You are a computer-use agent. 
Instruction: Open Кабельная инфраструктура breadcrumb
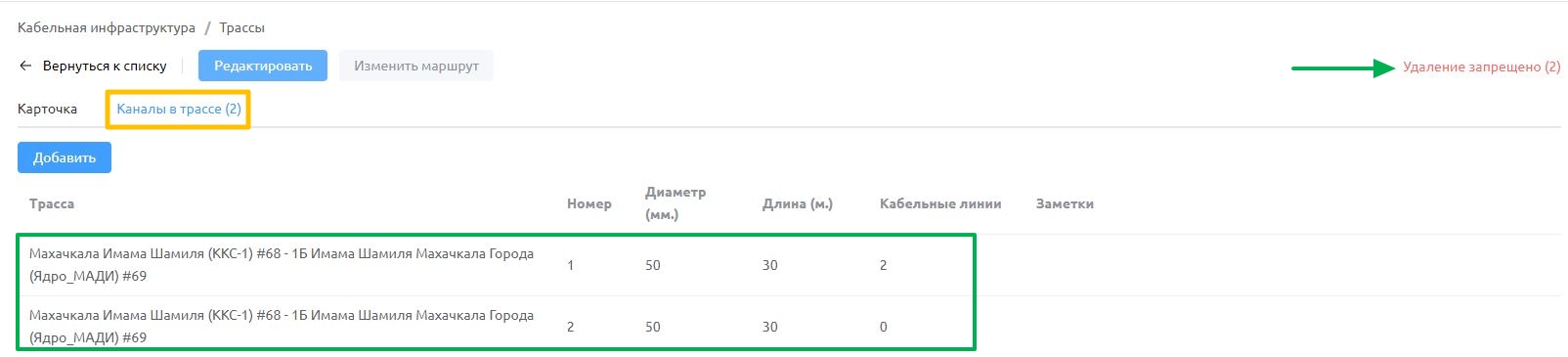pos(107,27)
